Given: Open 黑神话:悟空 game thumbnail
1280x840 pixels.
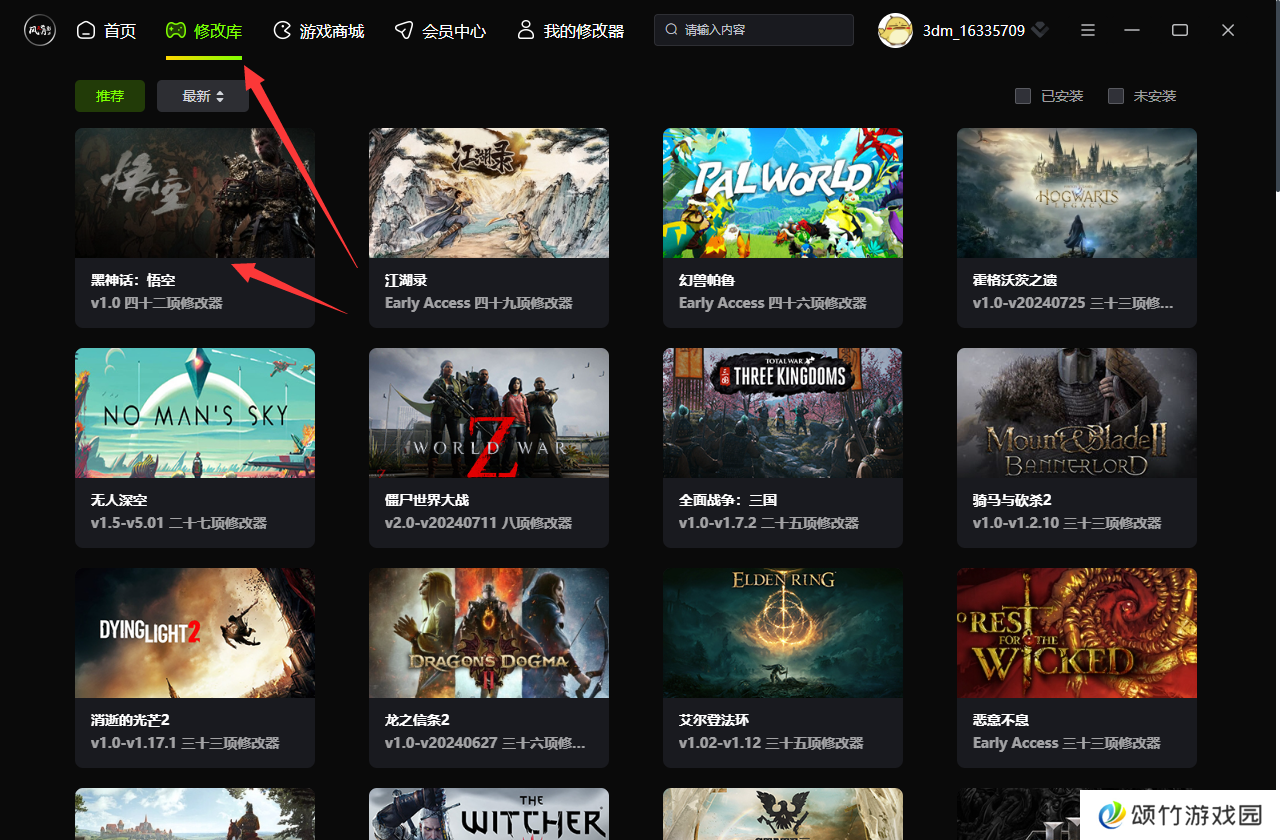Looking at the screenshot, I should click(195, 193).
